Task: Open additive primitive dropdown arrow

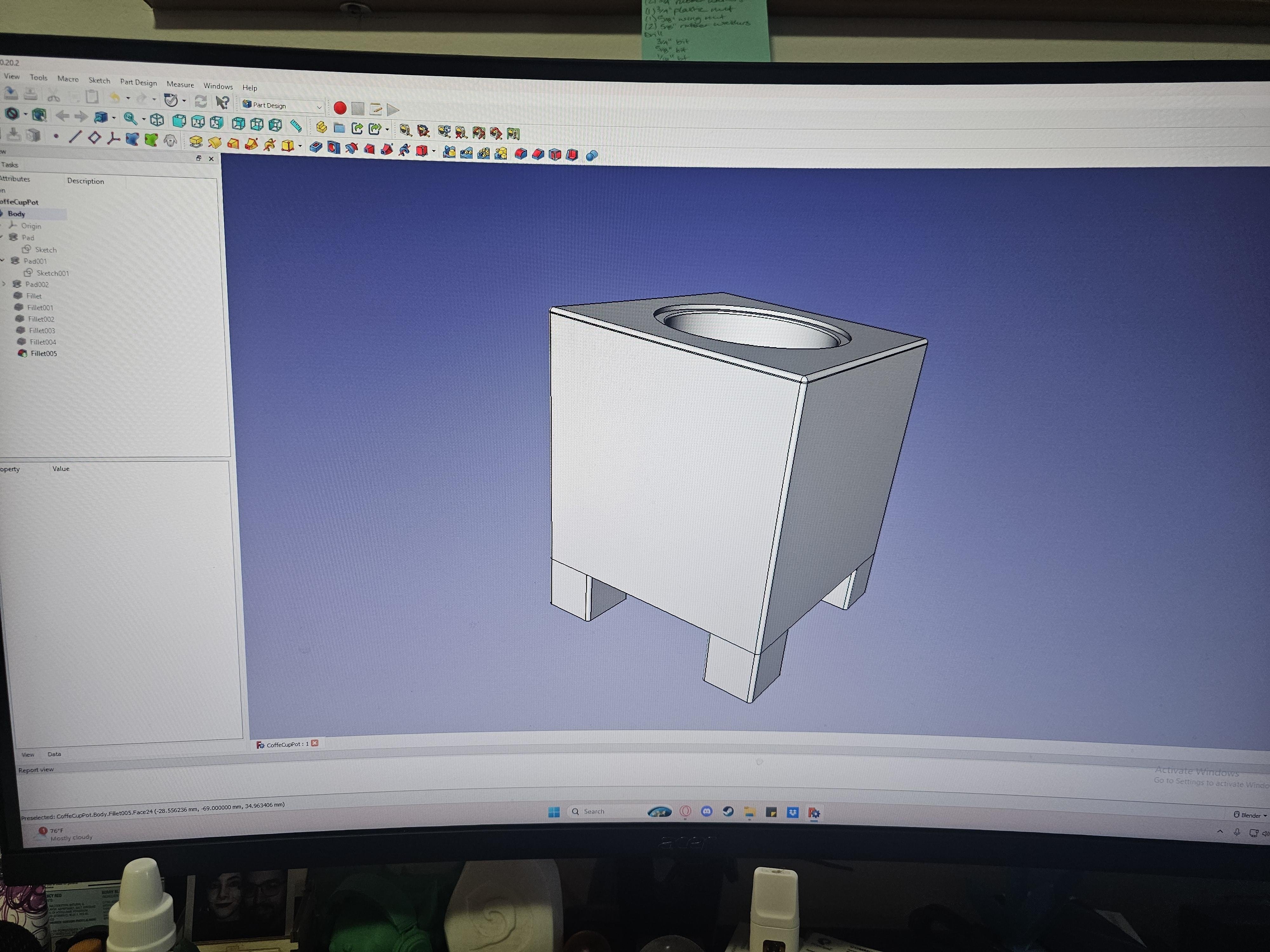Action: (300, 146)
